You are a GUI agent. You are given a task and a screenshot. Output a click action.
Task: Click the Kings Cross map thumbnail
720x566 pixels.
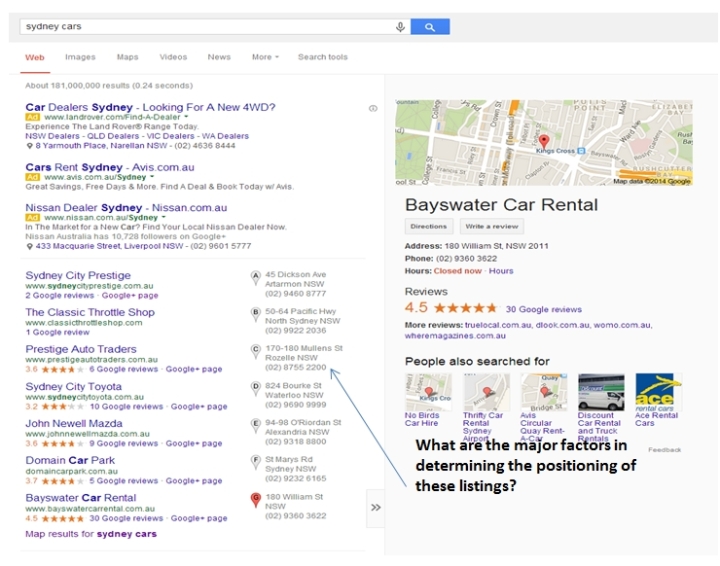544,143
